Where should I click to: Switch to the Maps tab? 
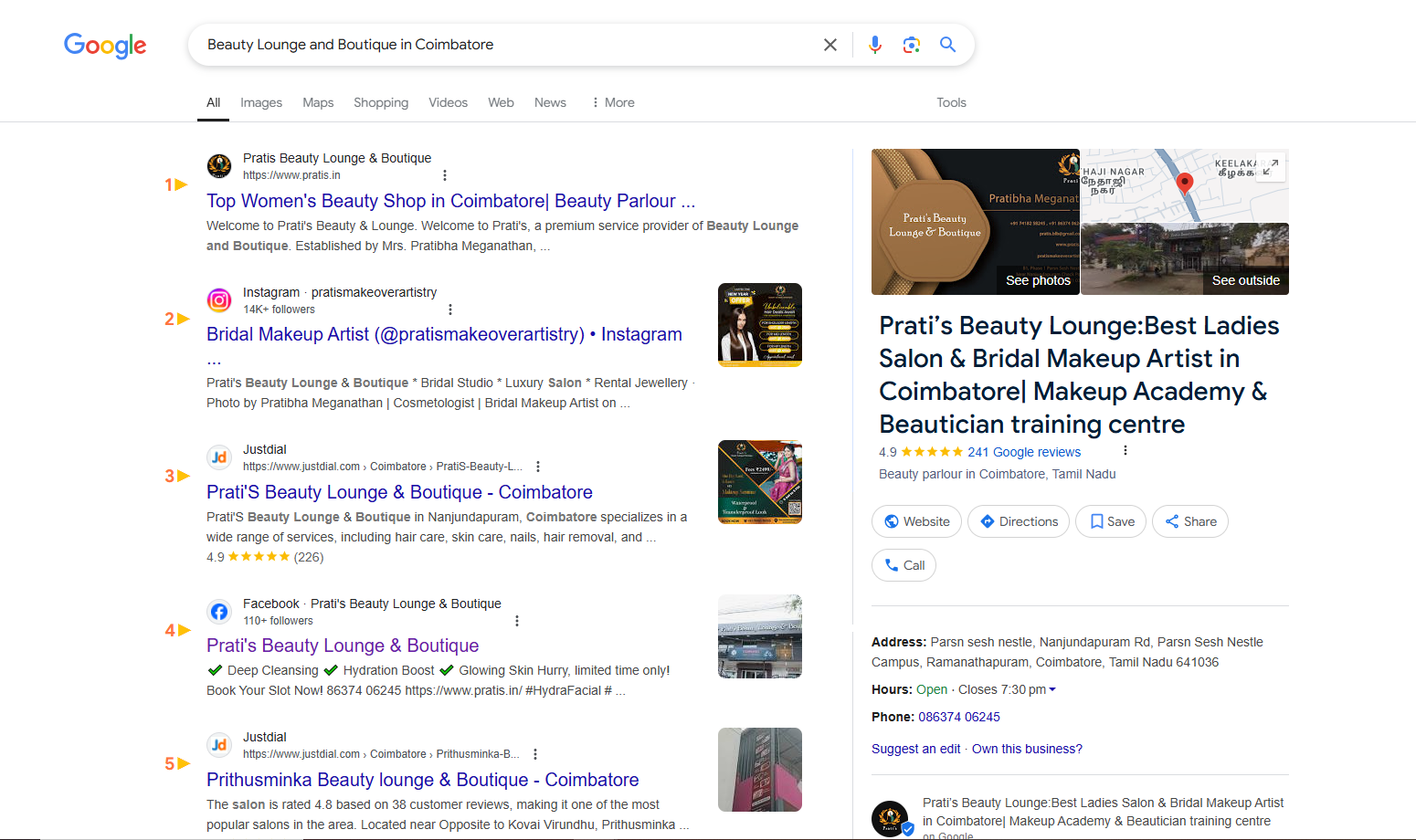[318, 102]
